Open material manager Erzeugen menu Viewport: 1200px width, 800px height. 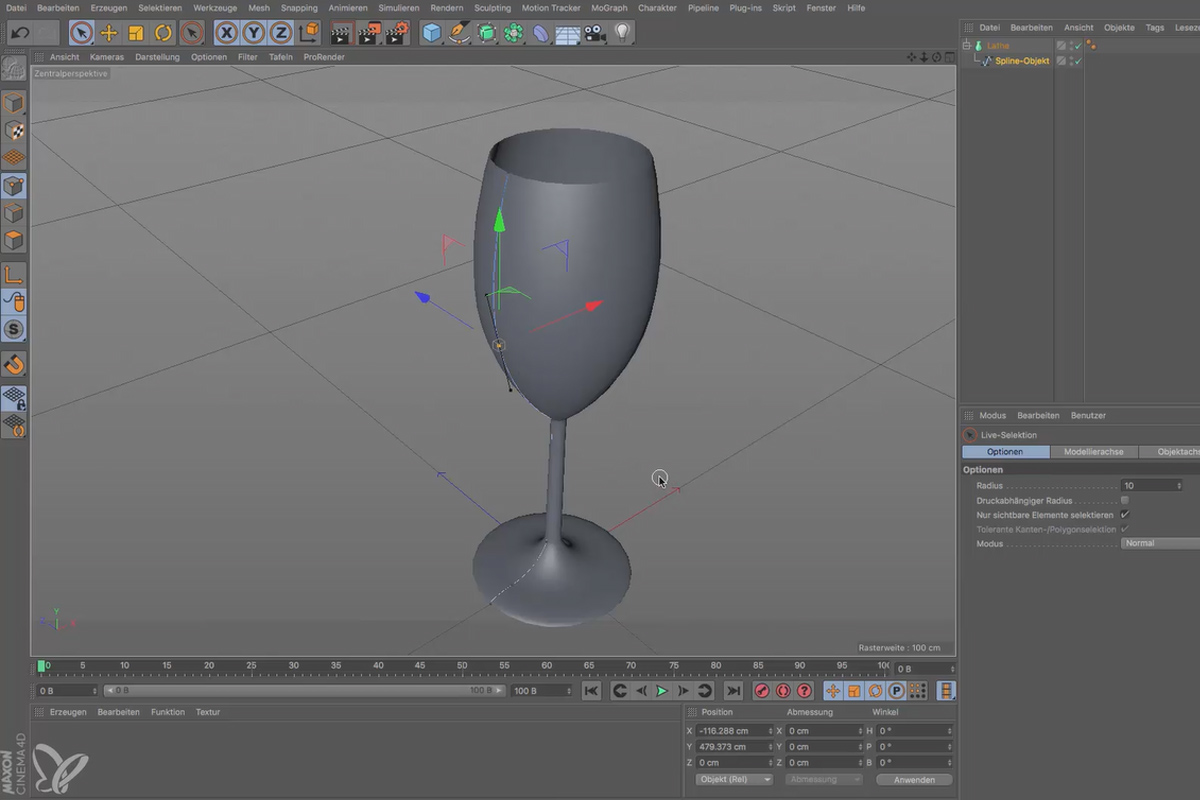[x=67, y=712]
